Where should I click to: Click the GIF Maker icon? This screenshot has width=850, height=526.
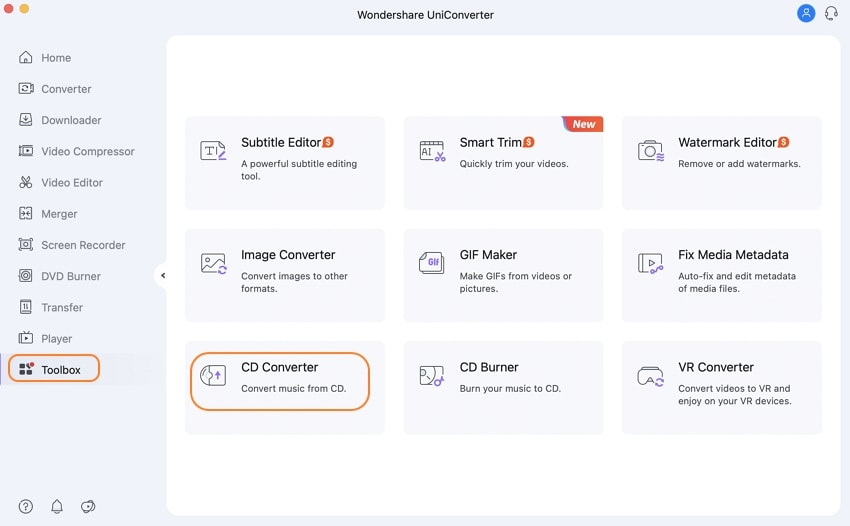[432, 263]
